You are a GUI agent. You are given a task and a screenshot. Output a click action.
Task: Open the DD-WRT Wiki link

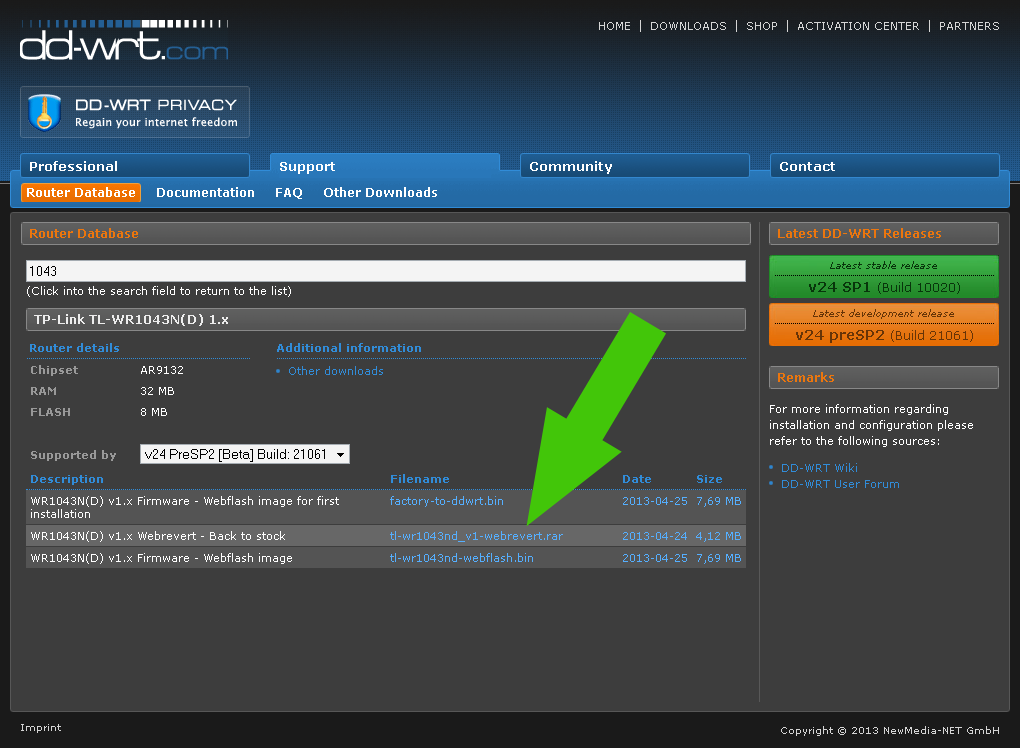(819, 468)
